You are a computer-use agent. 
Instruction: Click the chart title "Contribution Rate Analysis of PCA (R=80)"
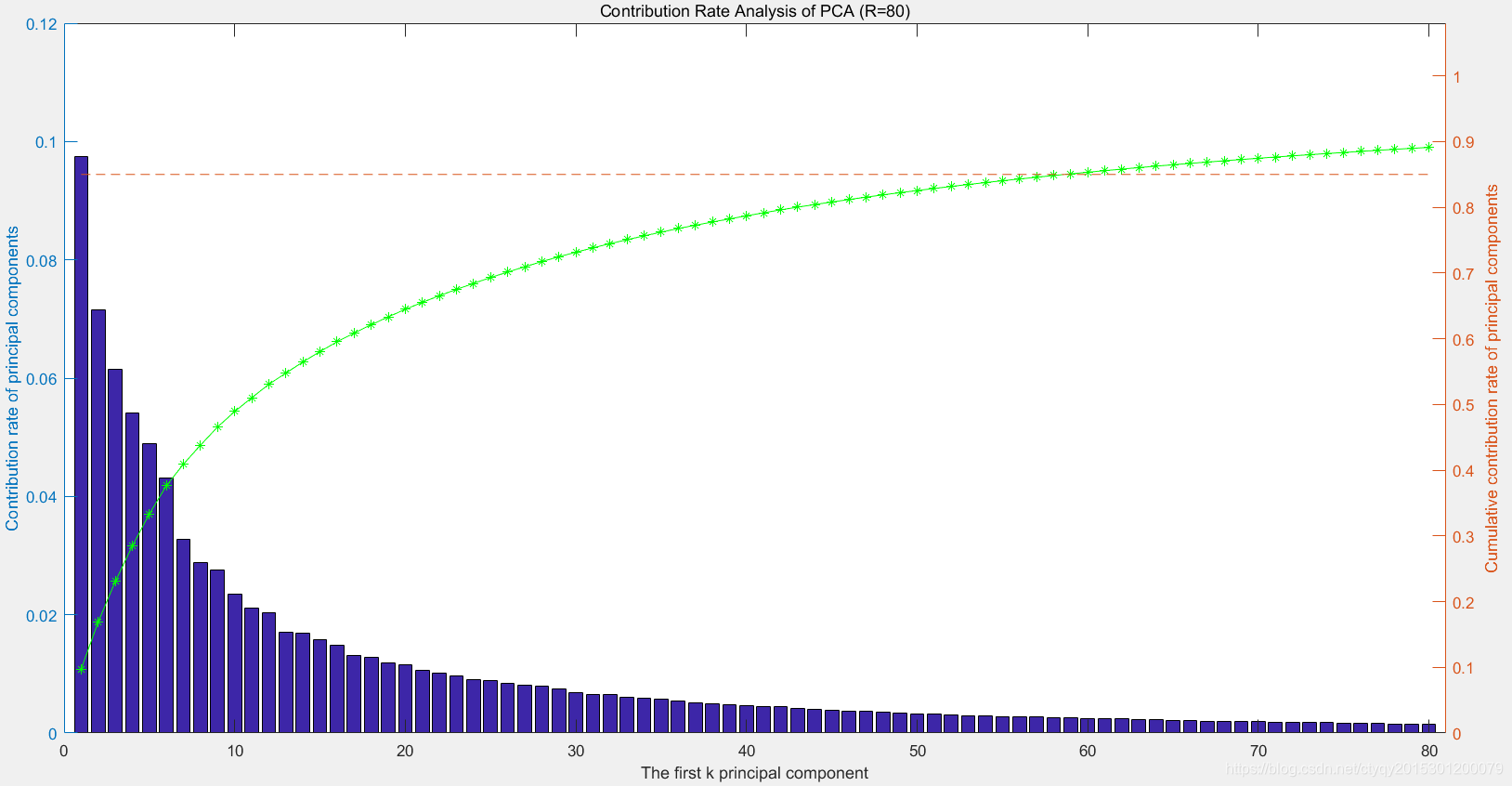pos(754,11)
